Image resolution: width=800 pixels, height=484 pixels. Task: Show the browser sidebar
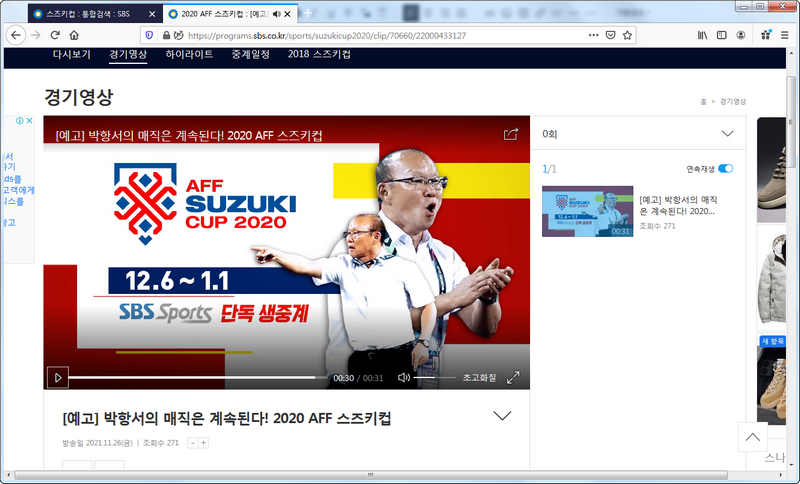tap(721, 35)
